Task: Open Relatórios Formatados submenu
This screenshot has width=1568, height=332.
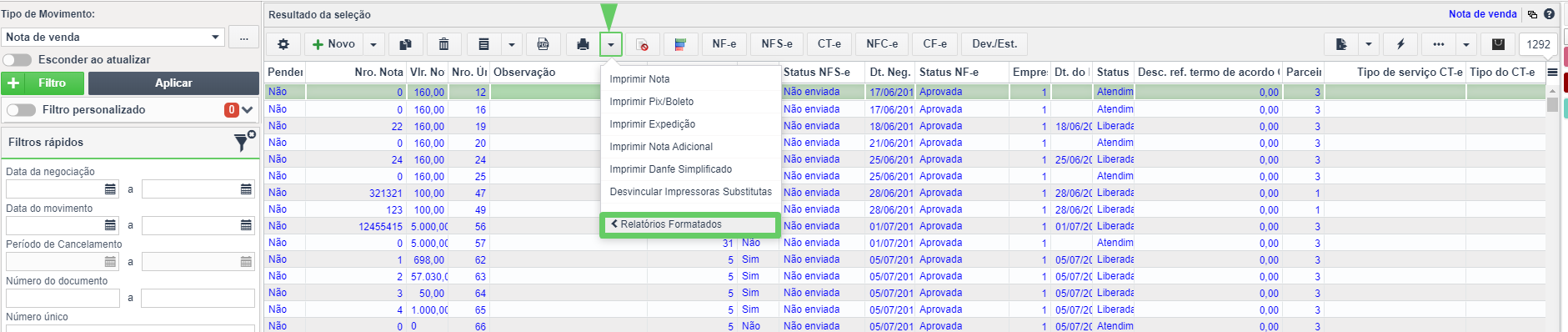Action: coord(690,224)
